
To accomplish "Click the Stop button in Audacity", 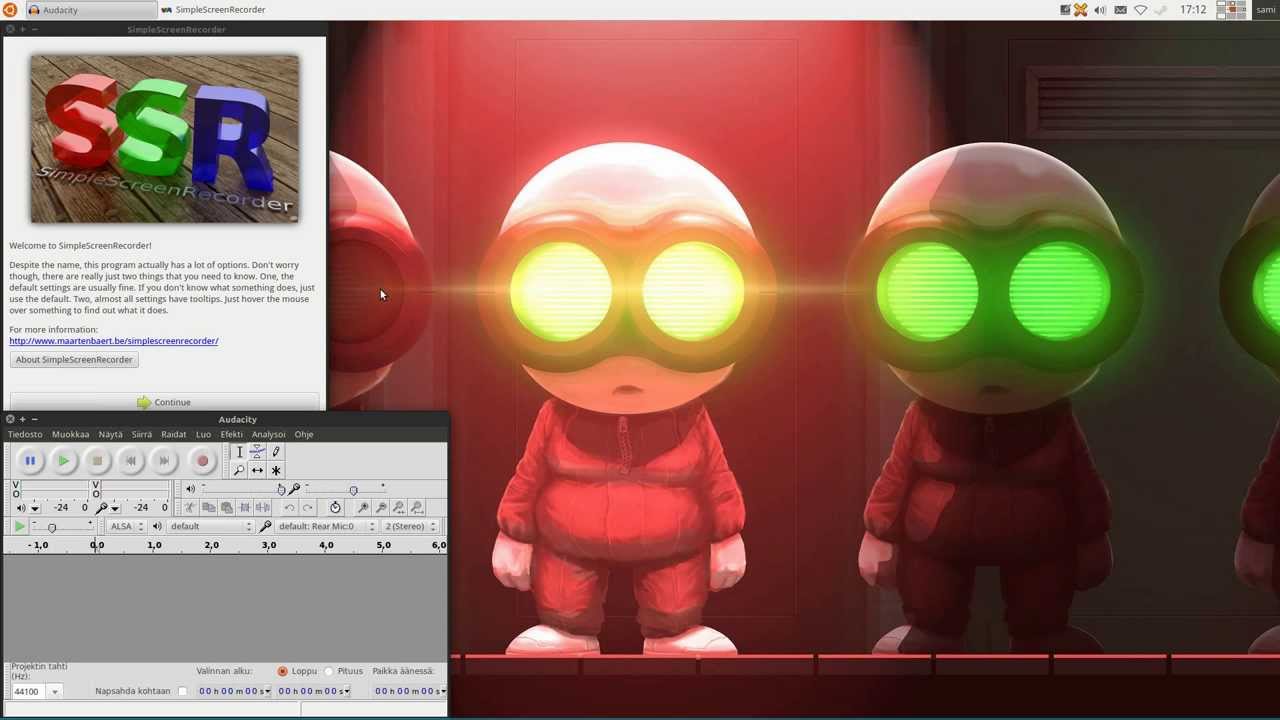I will point(97,461).
